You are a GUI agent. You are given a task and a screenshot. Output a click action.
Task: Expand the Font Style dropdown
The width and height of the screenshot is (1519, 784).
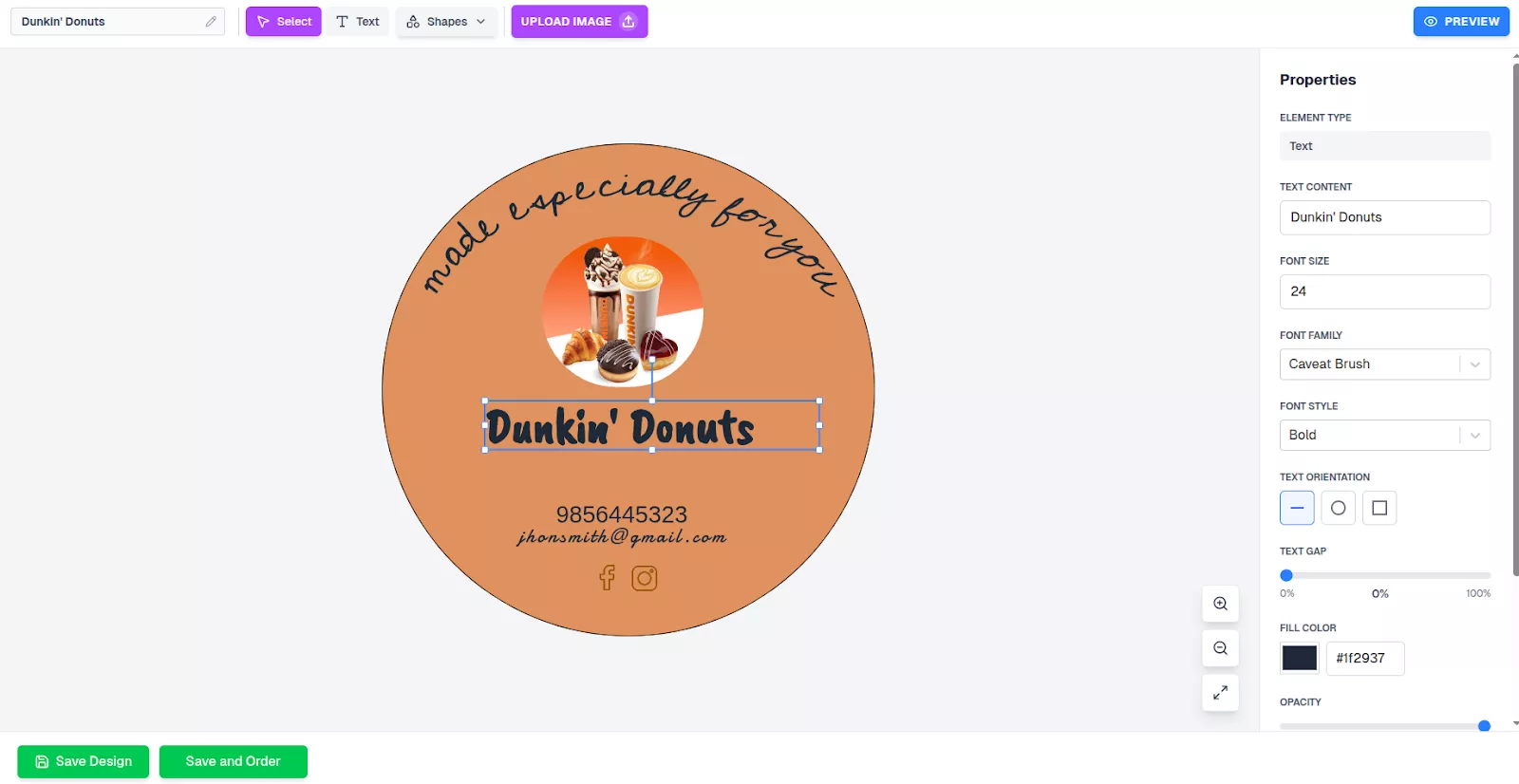1385,435
